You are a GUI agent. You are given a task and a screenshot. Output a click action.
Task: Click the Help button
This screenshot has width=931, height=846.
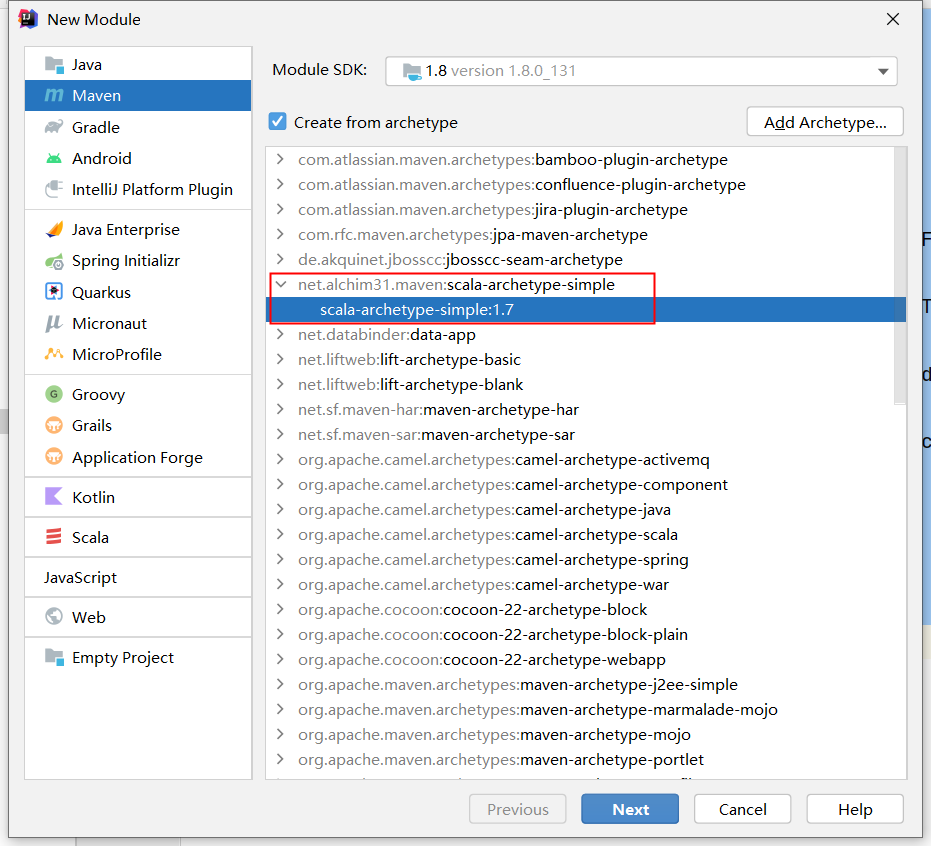pos(855,809)
